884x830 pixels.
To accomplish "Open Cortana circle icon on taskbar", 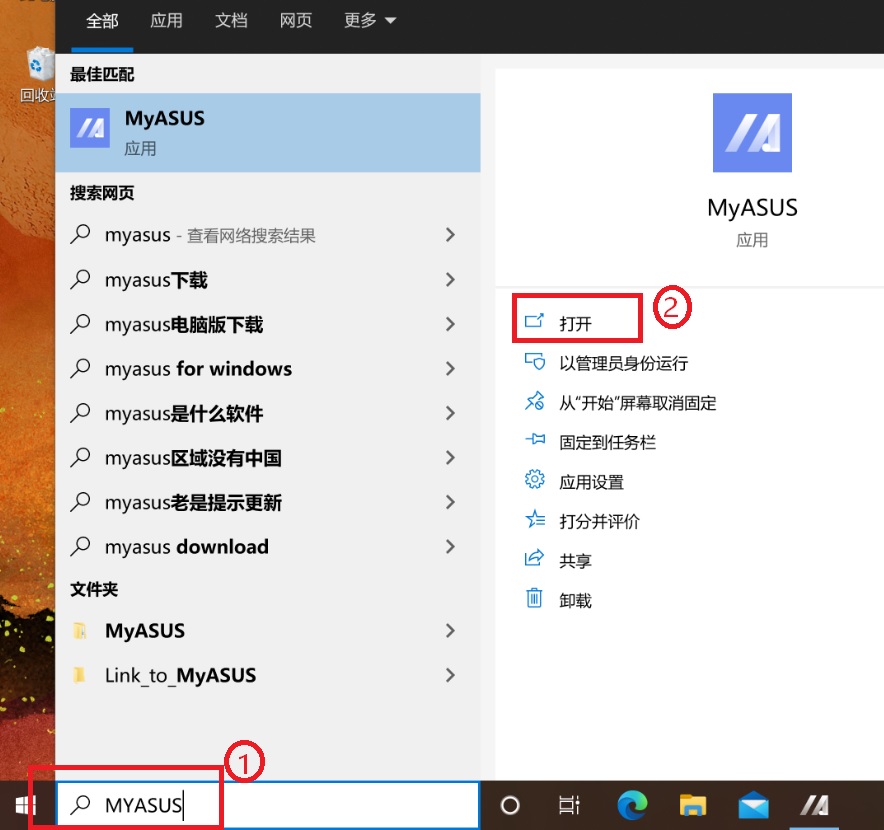I will coord(510,805).
